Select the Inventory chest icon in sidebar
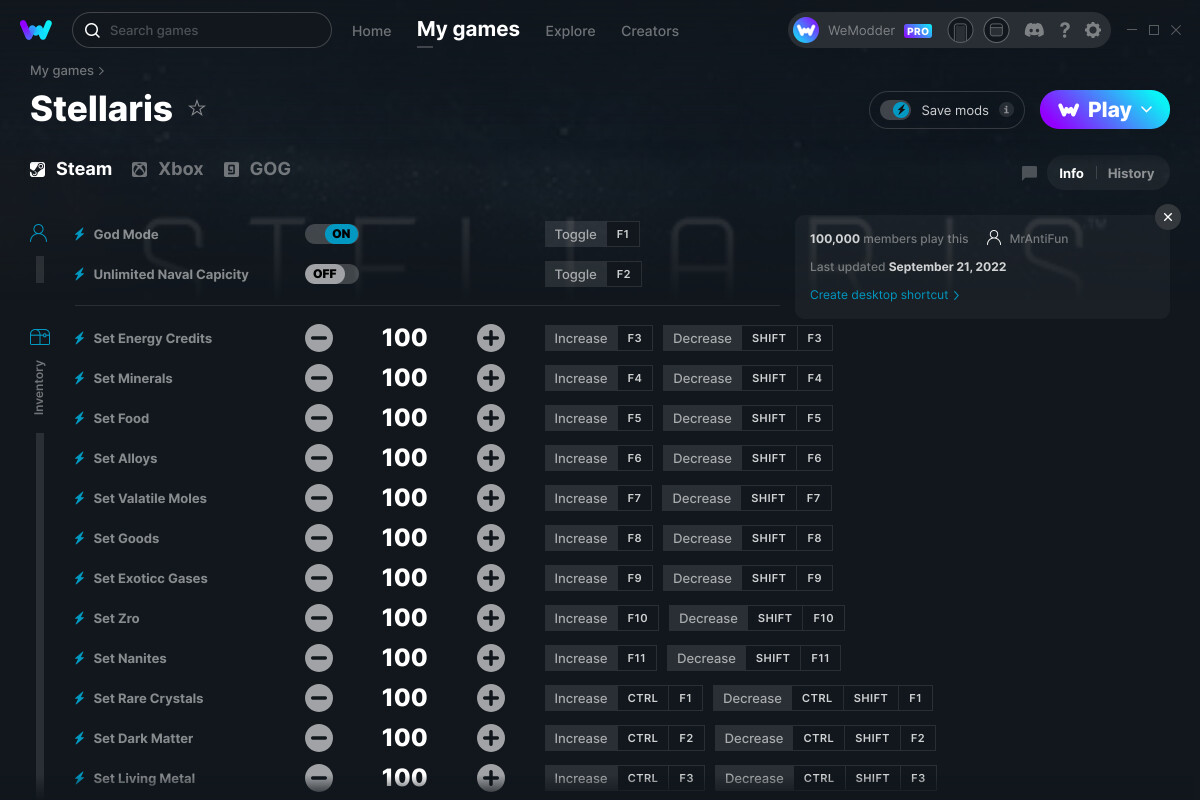Image resolution: width=1200 pixels, height=800 pixels. pos(39,337)
